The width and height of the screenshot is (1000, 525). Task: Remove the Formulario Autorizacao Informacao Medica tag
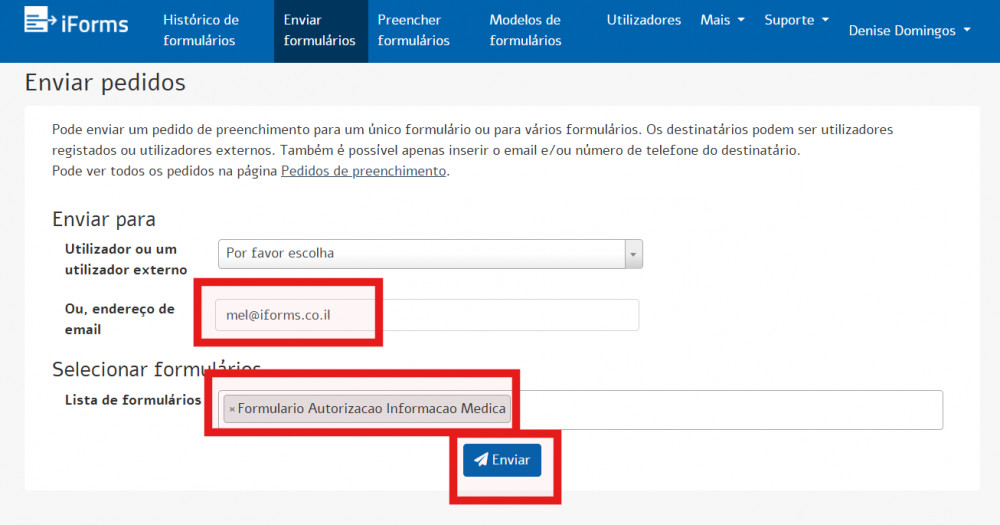(232, 409)
